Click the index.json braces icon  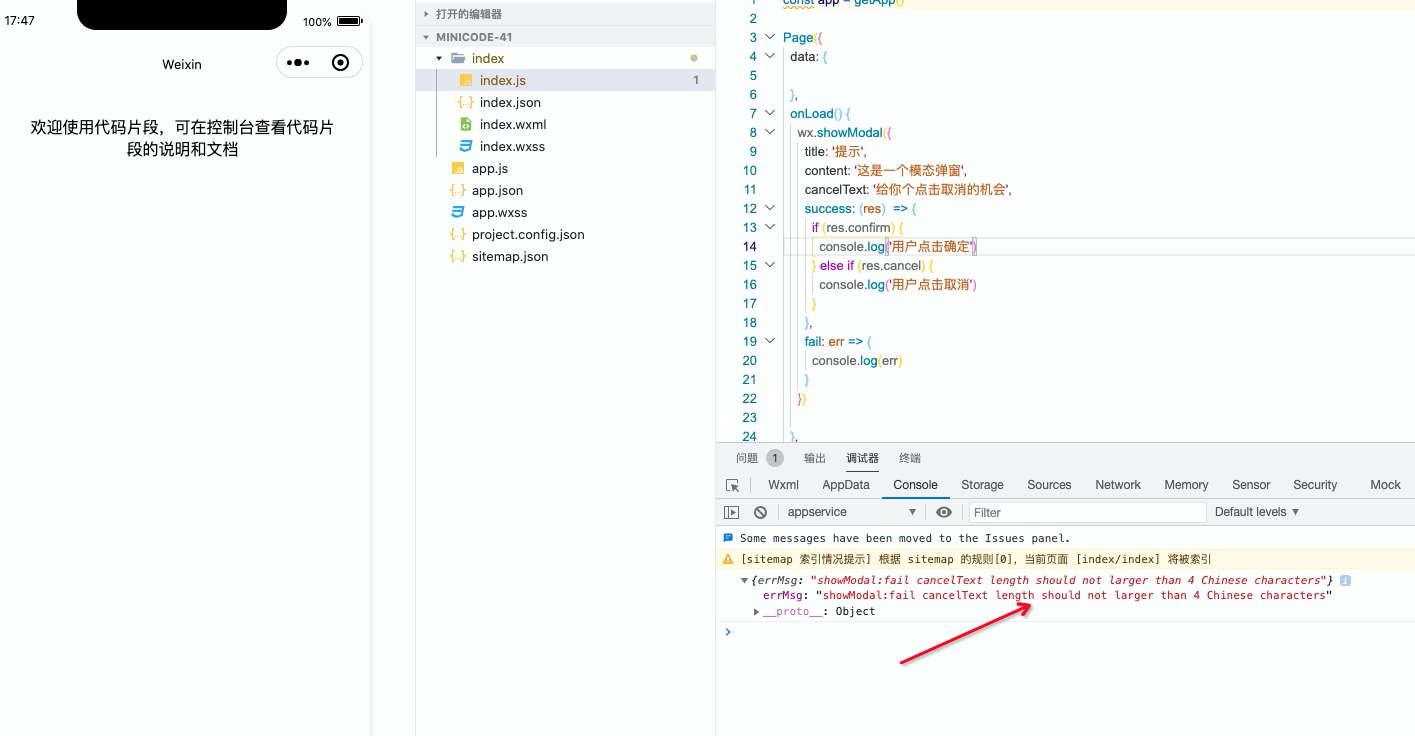465,103
